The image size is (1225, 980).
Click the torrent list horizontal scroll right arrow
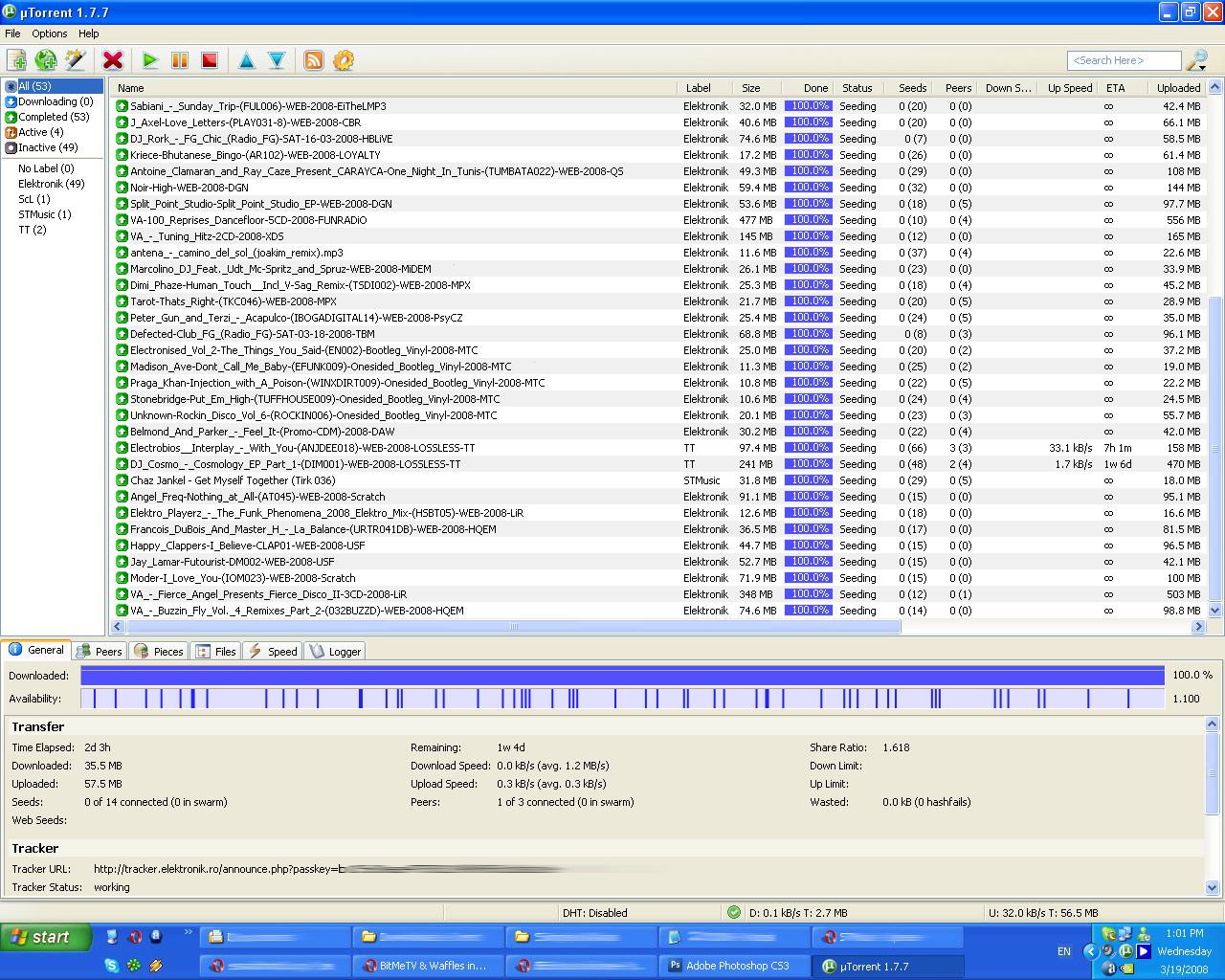click(x=1198, y=627)
